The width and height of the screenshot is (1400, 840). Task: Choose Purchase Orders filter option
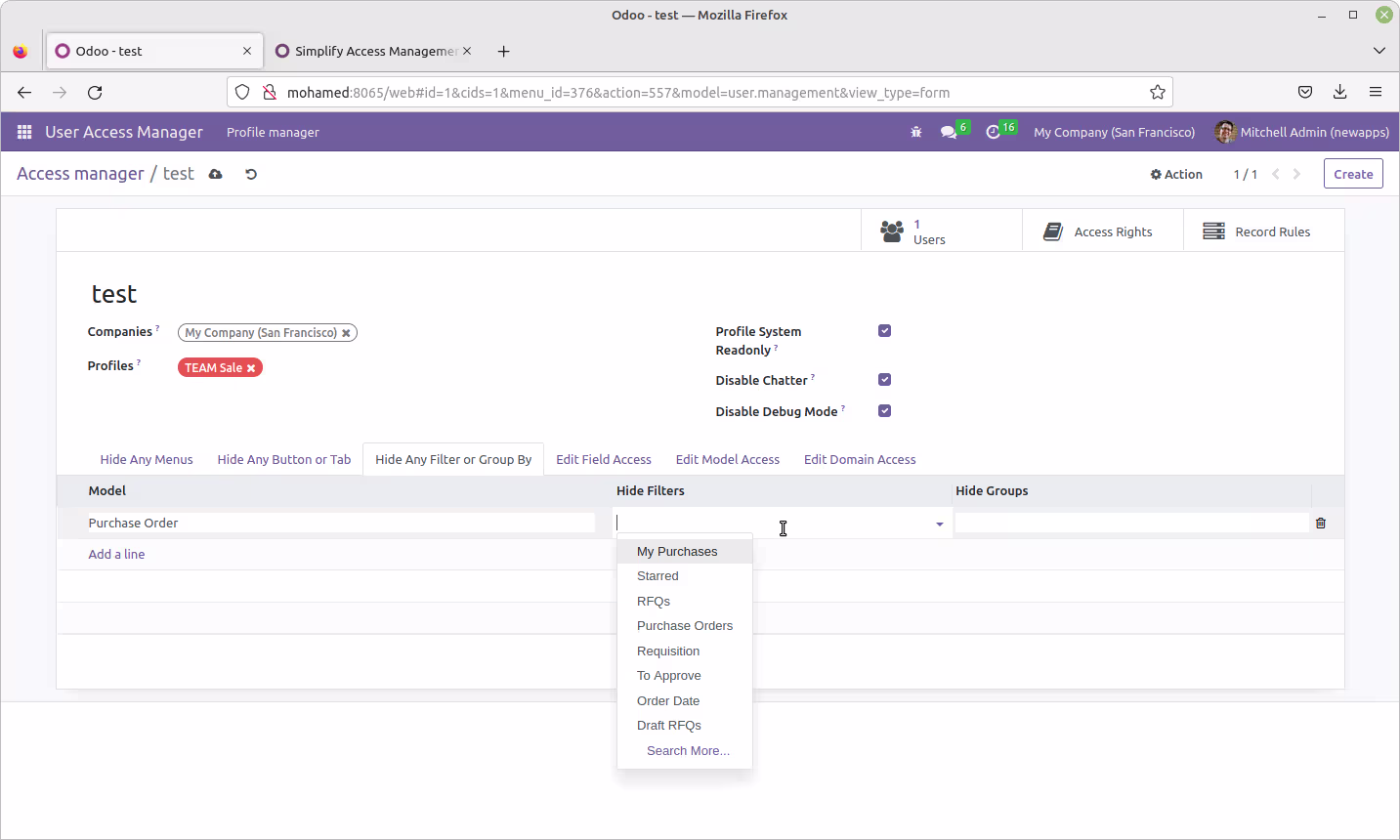tap(685, 626)
